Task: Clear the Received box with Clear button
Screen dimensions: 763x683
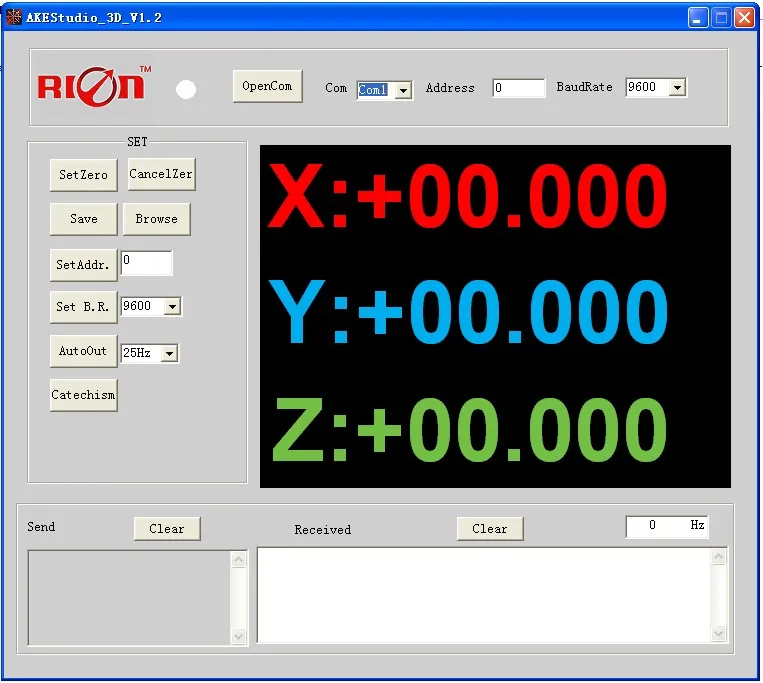Action: click(x=490, y=529)
